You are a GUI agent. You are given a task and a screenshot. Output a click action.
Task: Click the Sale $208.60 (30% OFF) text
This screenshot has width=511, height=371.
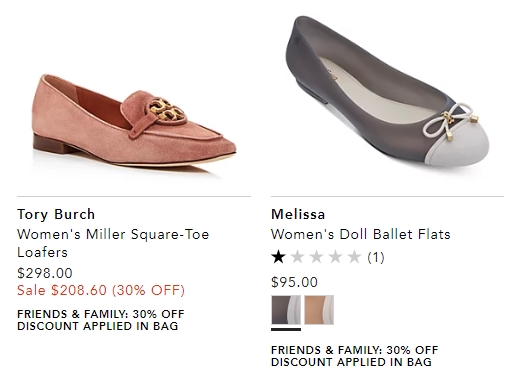tap(101, 290)
